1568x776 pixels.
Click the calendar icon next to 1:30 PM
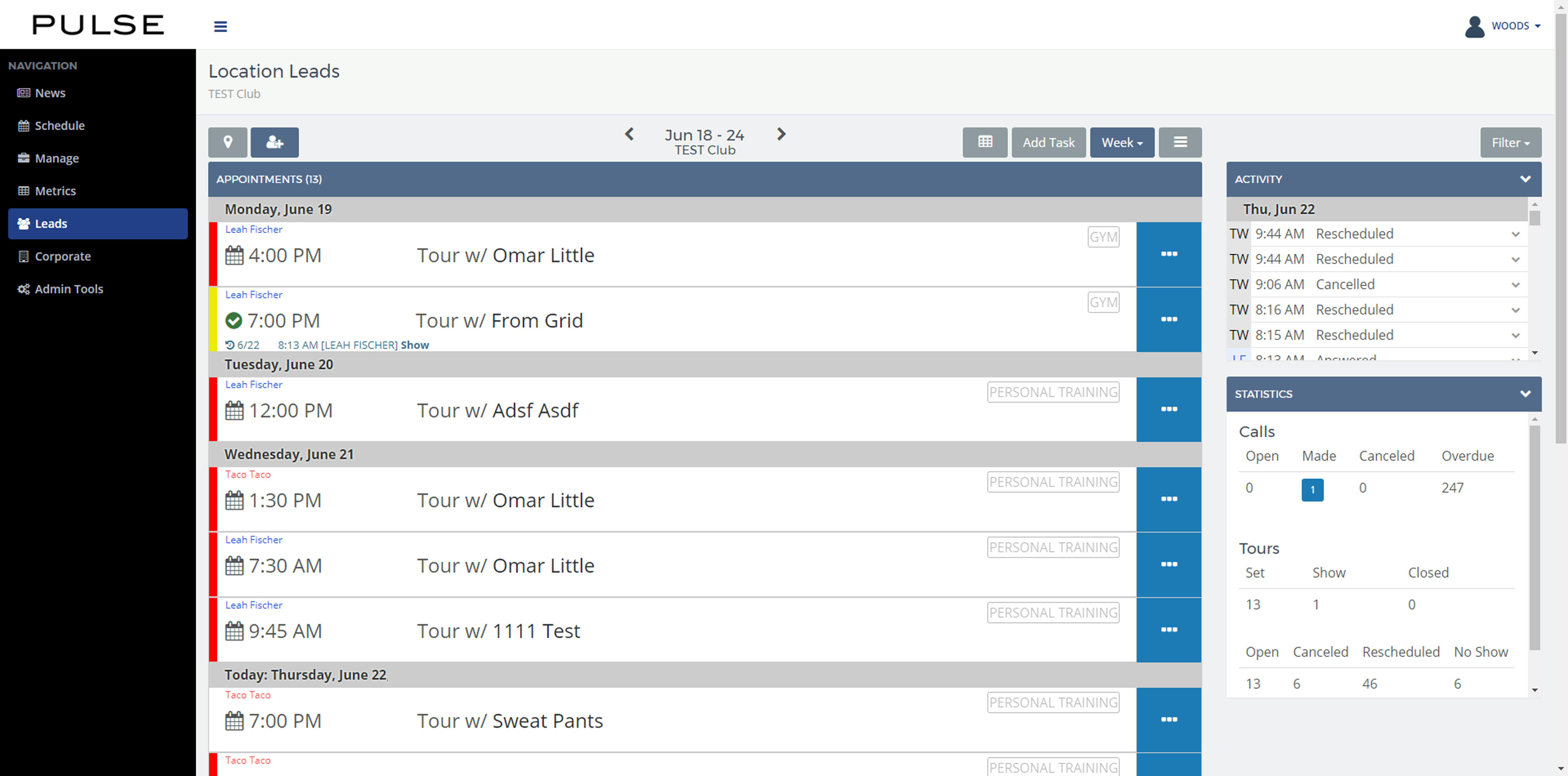(234, 500)
